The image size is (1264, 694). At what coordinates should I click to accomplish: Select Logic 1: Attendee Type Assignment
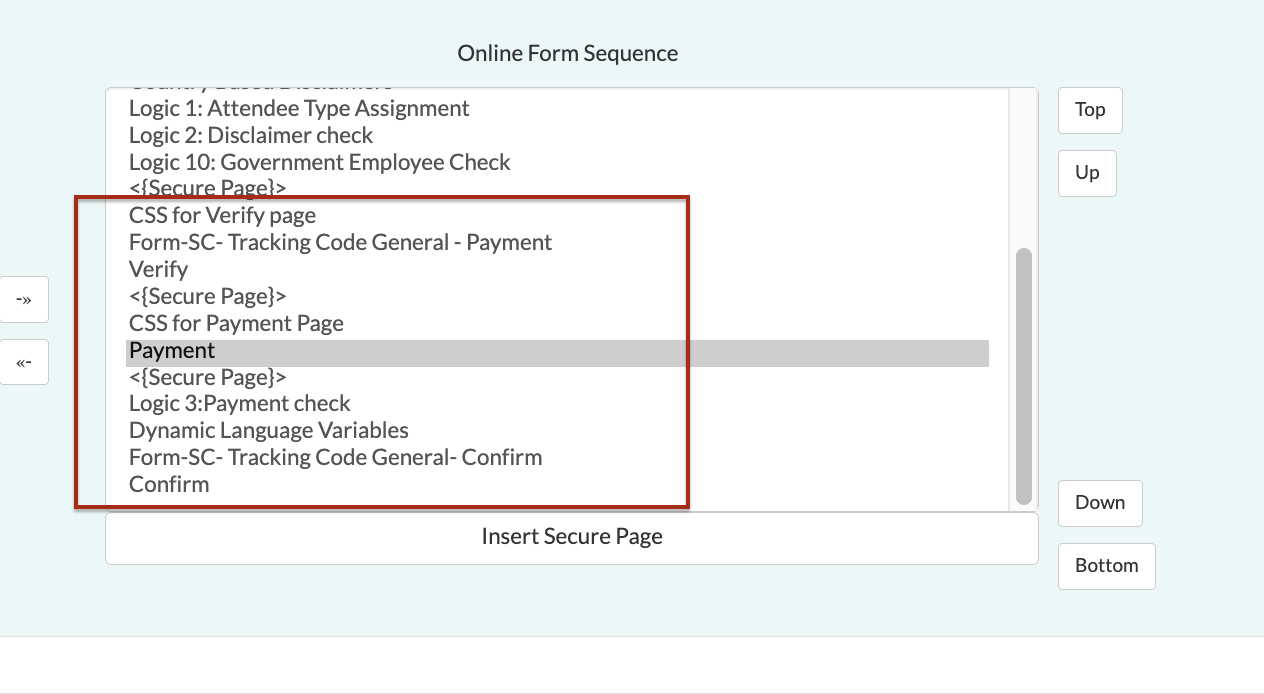point(299,108)
